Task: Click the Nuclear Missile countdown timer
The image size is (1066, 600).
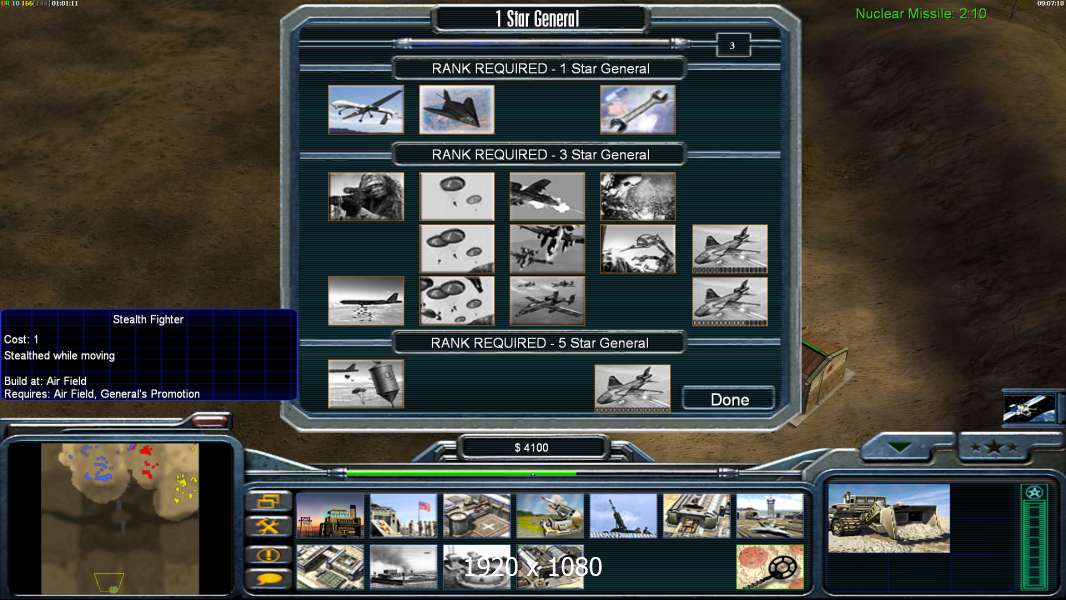Action: tap(921, 14)
